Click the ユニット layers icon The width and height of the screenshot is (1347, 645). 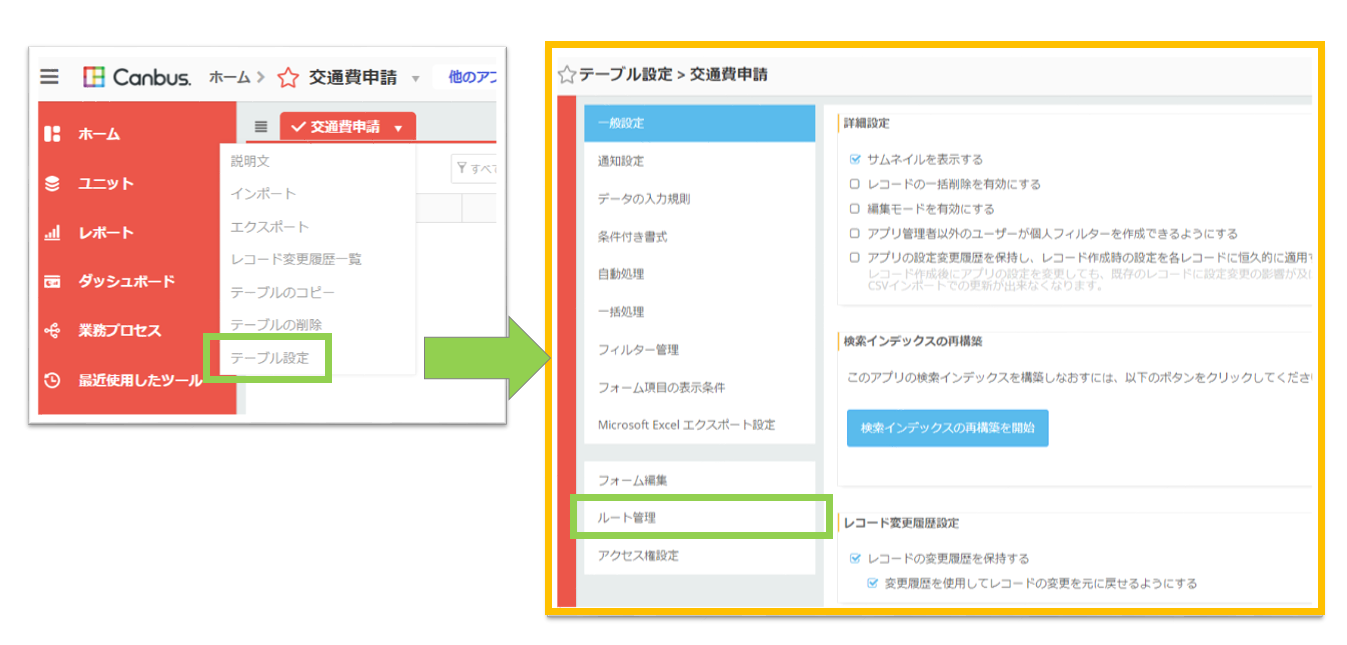click(x=53, y=183)
